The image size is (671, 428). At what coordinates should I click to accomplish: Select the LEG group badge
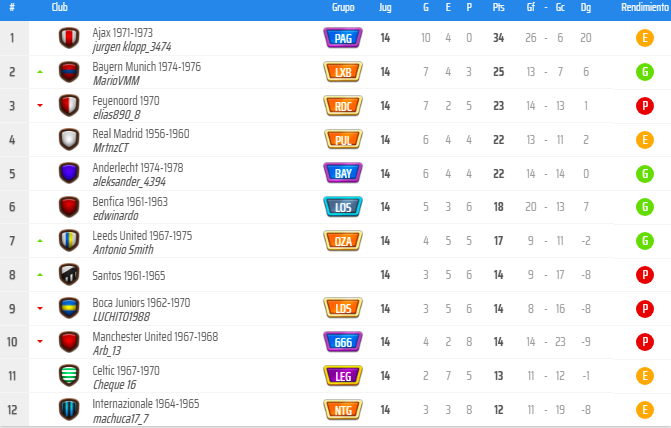(343, 376)
